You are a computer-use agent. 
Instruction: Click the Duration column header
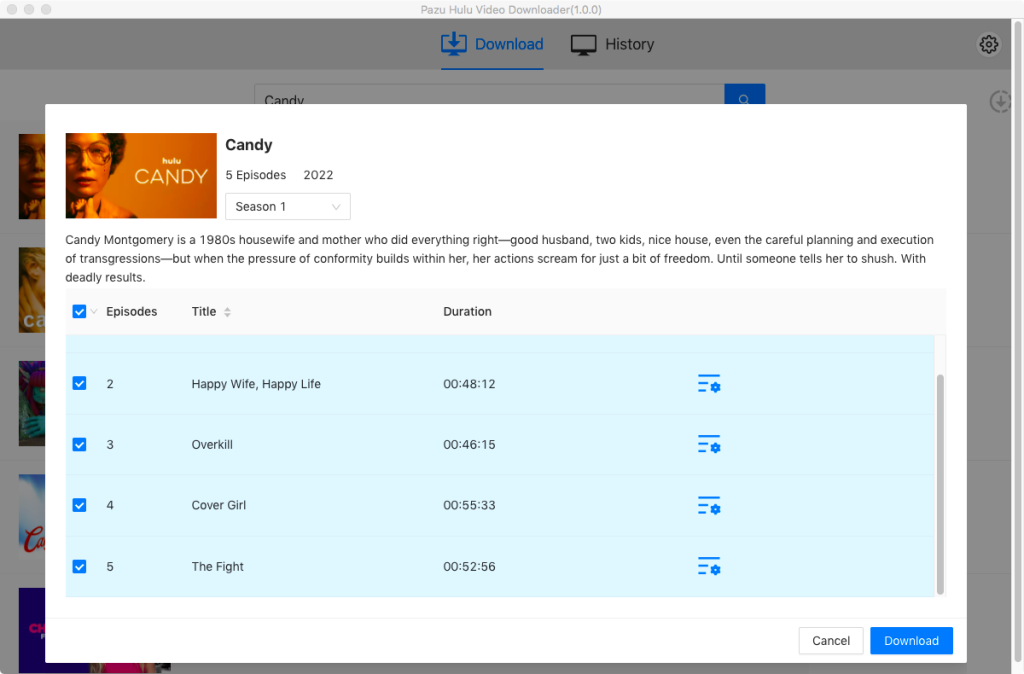click(467, 312)
